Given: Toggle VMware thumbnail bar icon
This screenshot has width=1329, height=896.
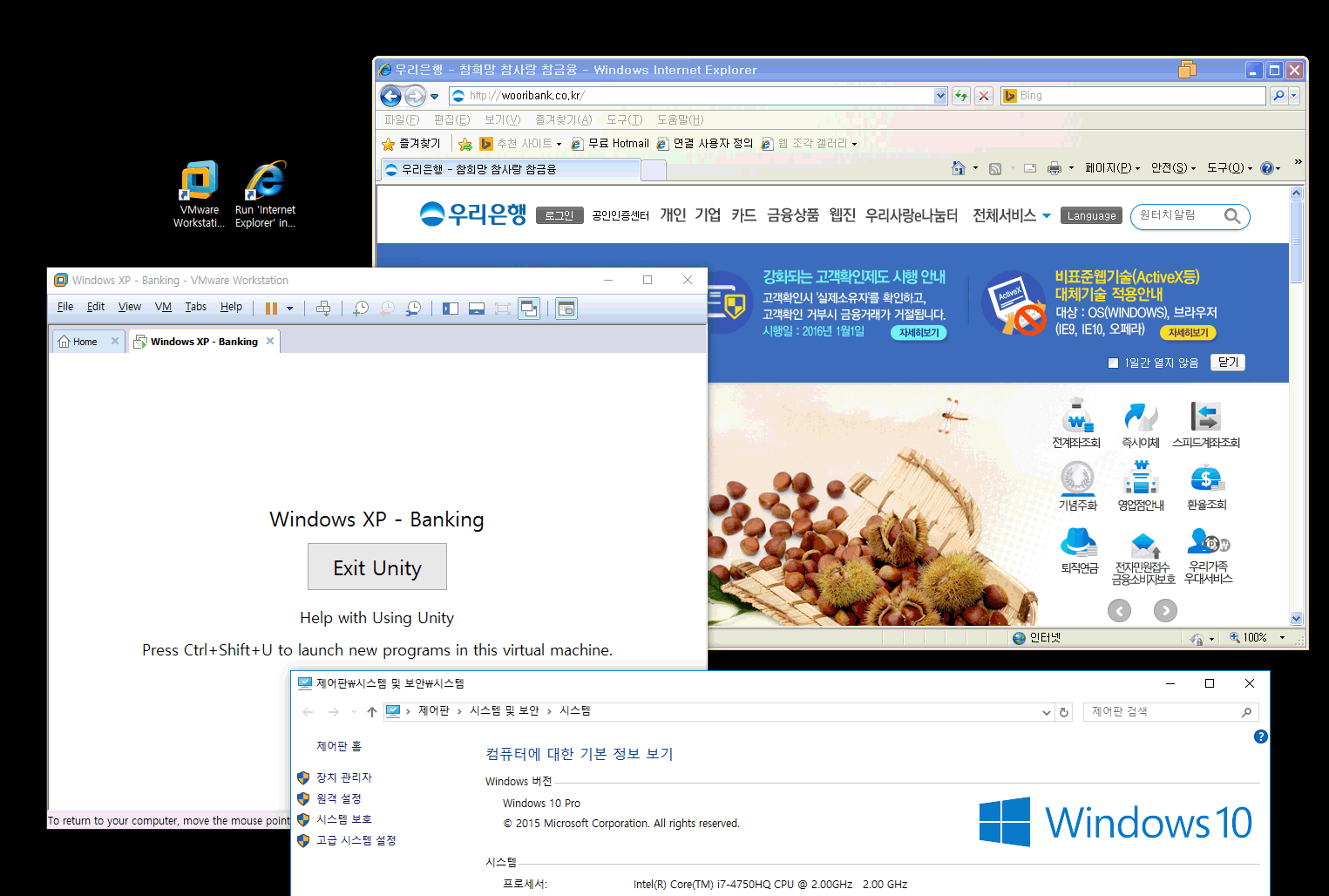Looking at the screenshot, I should tap(477, 308).
